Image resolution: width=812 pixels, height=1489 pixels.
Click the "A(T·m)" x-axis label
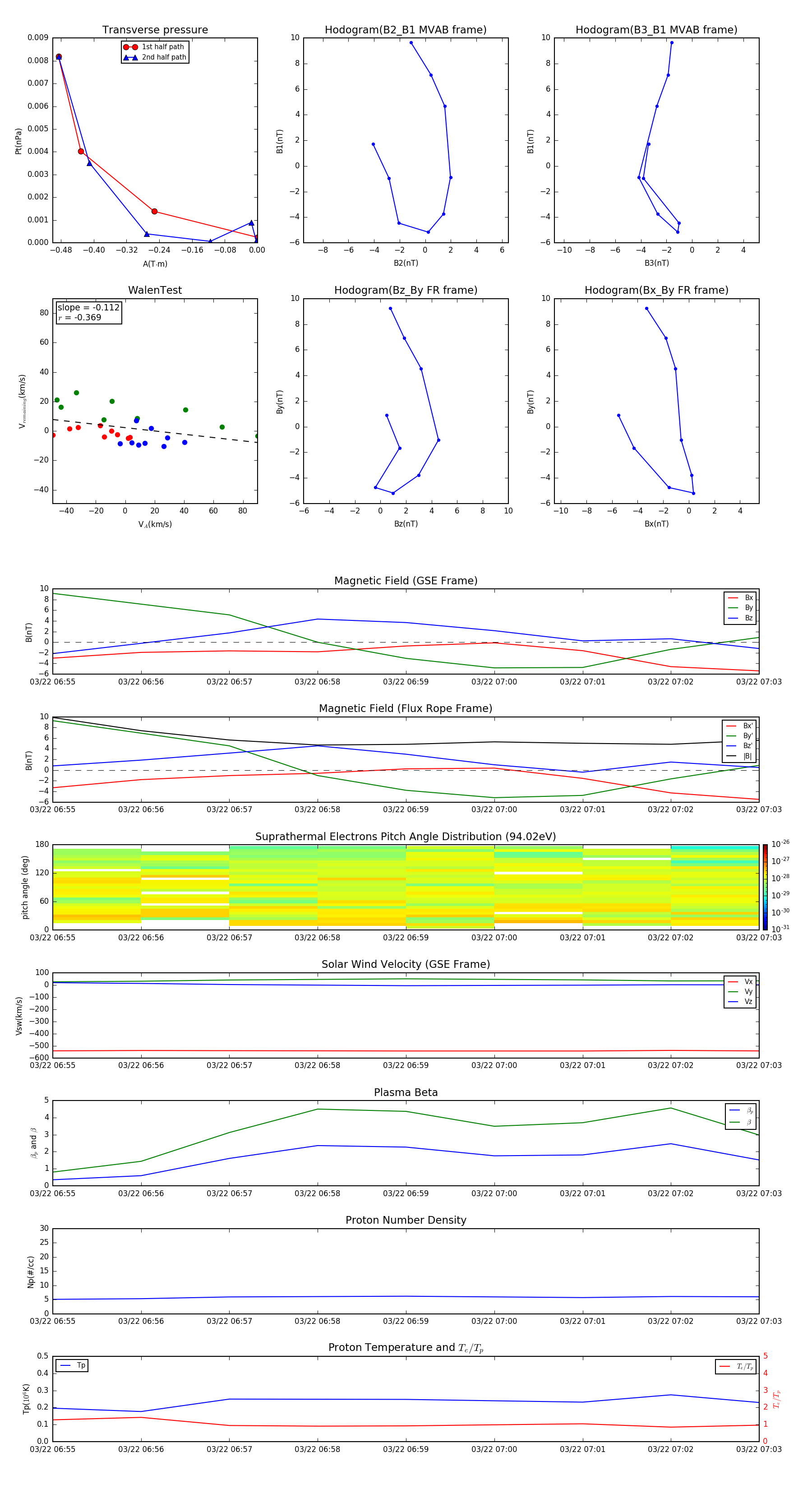155,264
